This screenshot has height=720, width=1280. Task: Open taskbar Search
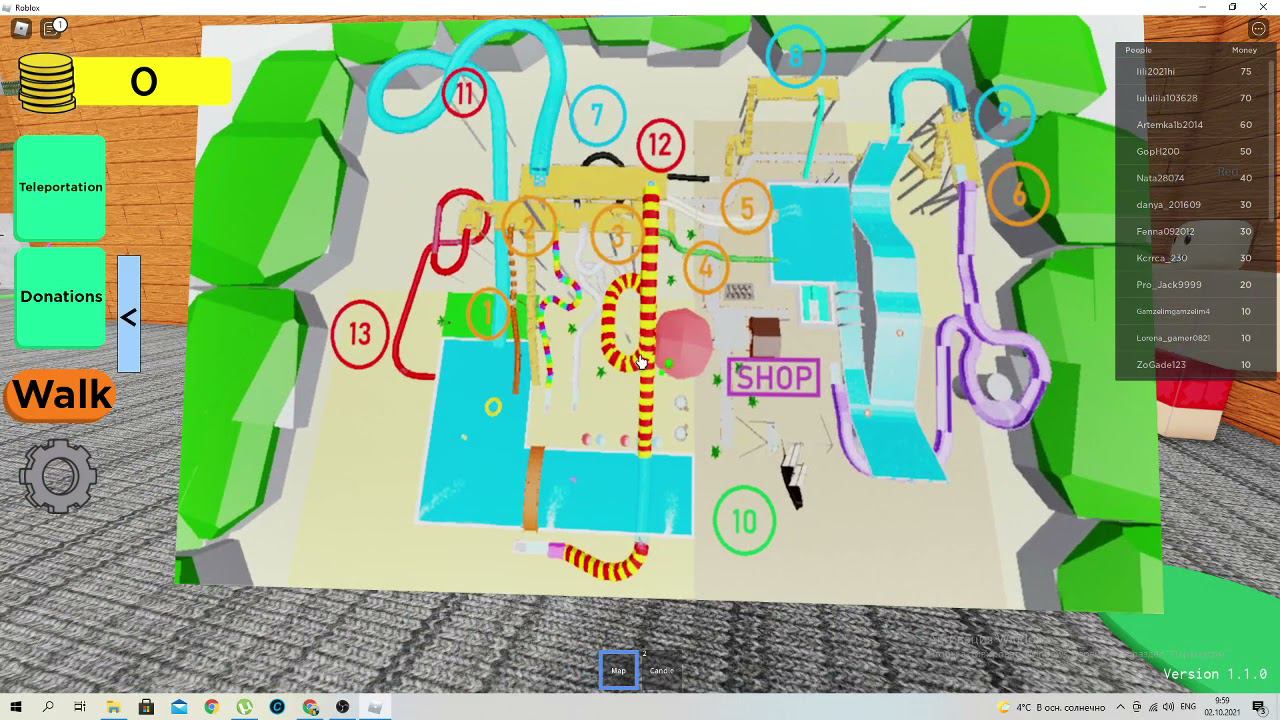48,707
